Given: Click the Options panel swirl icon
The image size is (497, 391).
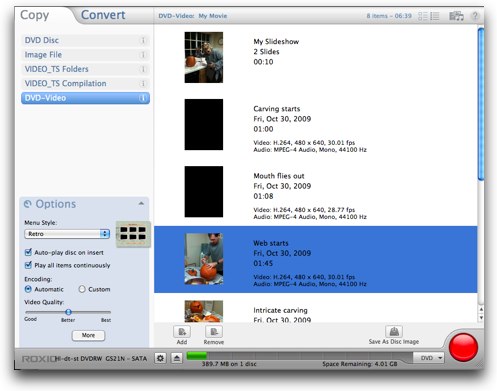Looking at the screenshot, I should click(28, 204).
